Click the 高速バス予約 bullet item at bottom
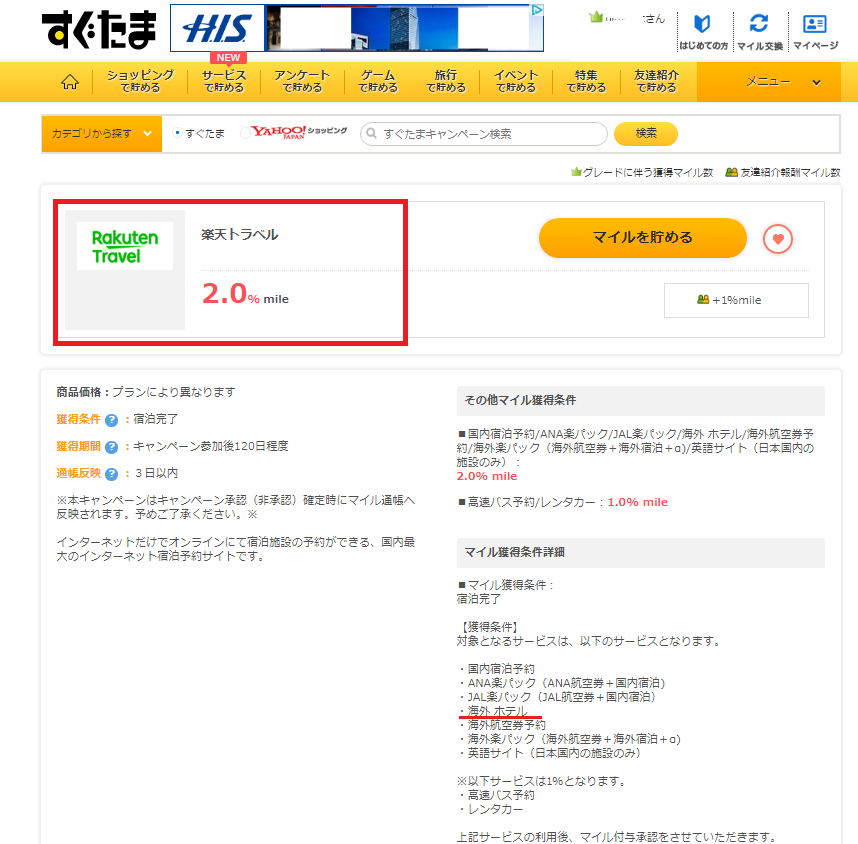Viewport: 858px width, 844px height. pos(501,795)
